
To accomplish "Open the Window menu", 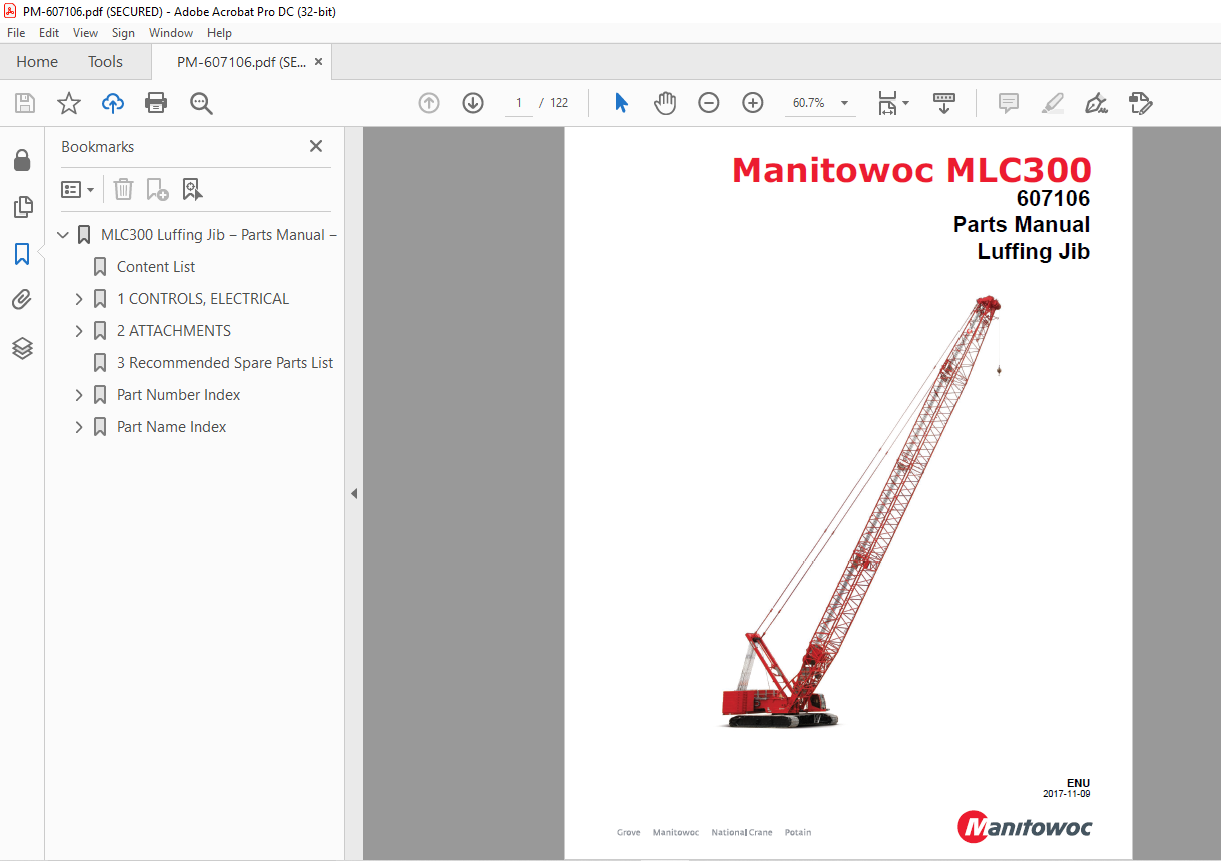I will click(x=171, y=33).
